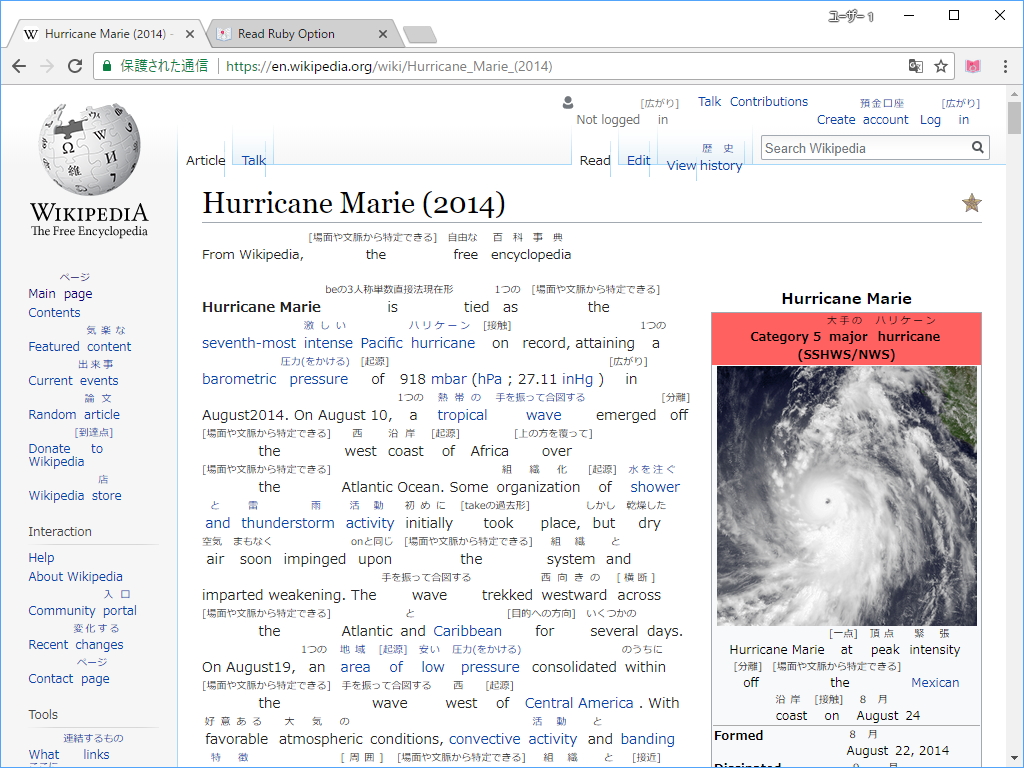1024x768 pixels.
Task: Open the Chrome three-dot menu
Action: [x=1005, y=66]
